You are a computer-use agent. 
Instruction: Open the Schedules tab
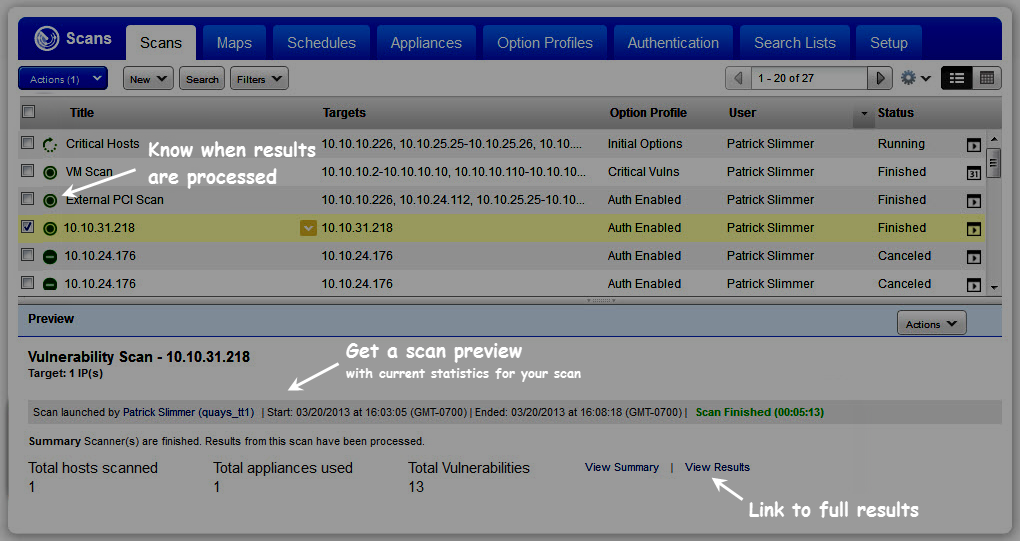coord(321,43)
